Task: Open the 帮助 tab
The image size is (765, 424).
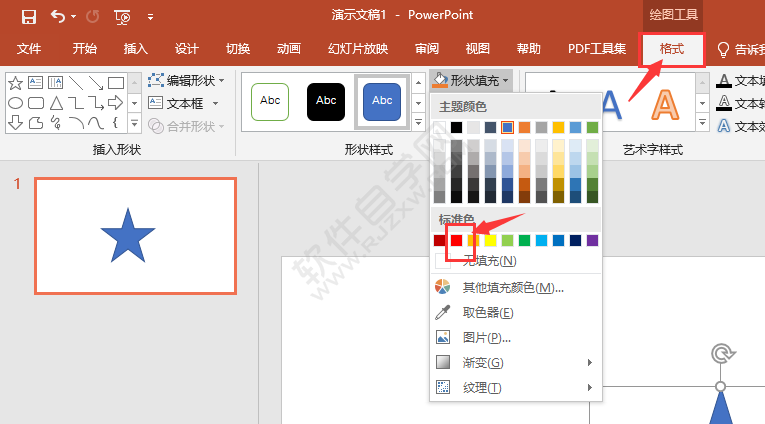Action: tap(529, 49)
